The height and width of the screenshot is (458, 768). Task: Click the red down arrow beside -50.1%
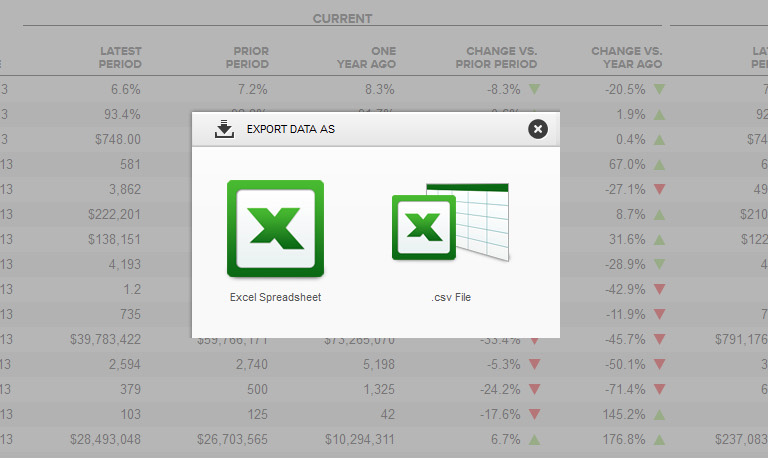(659, 364)
